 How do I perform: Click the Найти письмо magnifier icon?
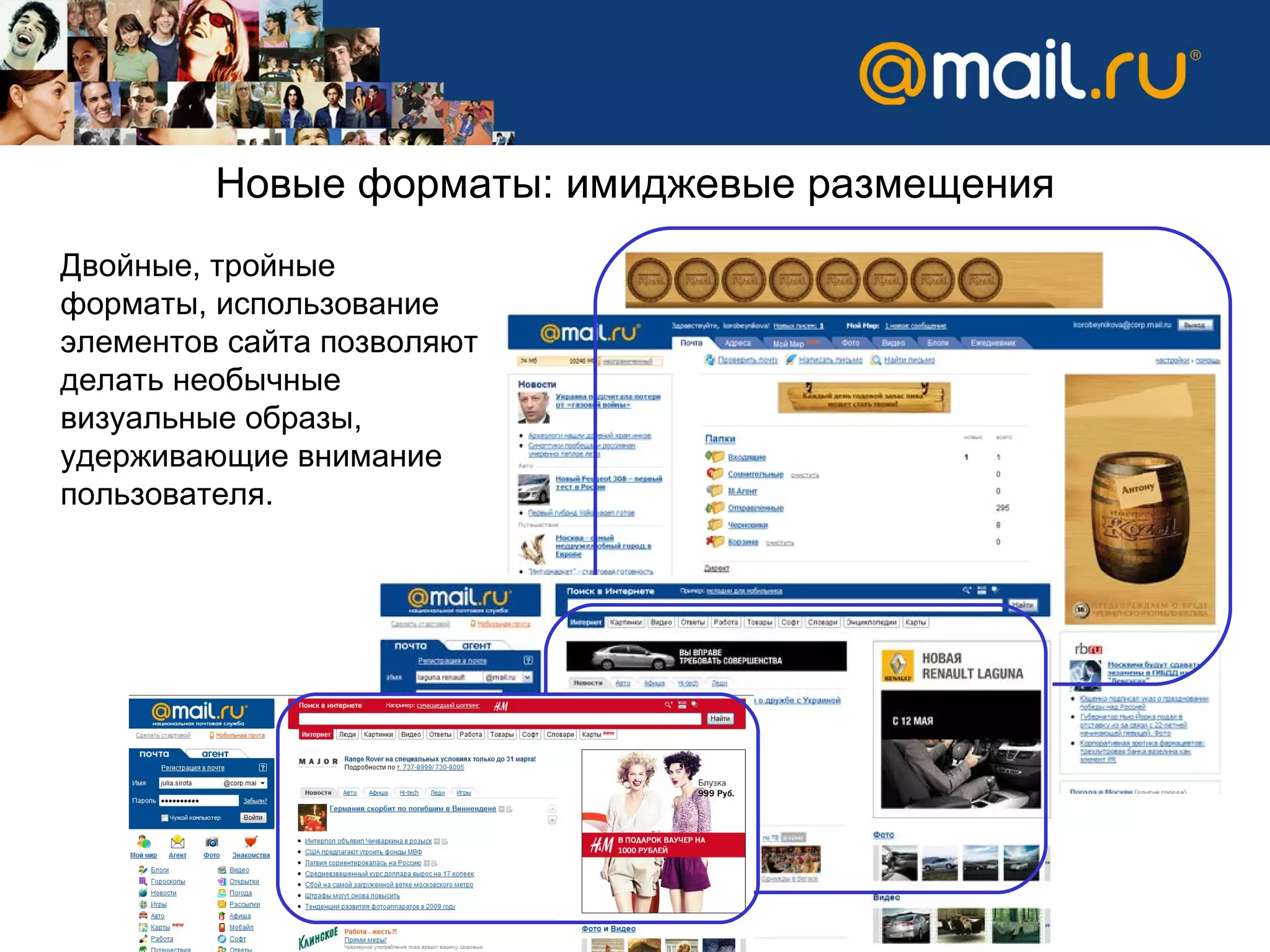click(876, 359)
